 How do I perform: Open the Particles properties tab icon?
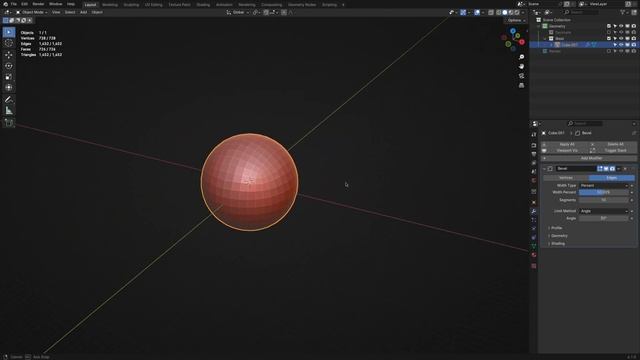click(x=533, y=220)
